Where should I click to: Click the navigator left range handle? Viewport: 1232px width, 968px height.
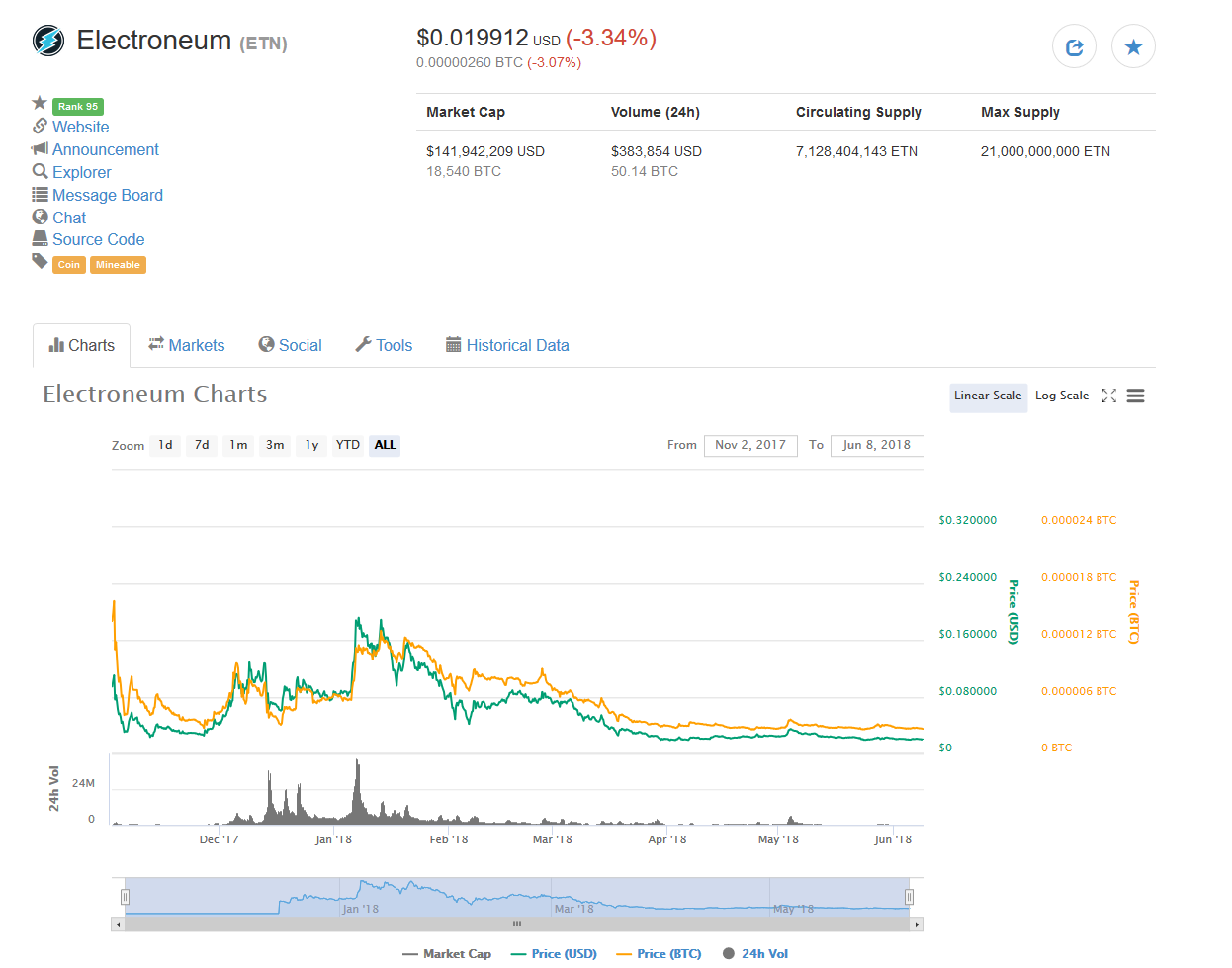(x=125, y=897)
